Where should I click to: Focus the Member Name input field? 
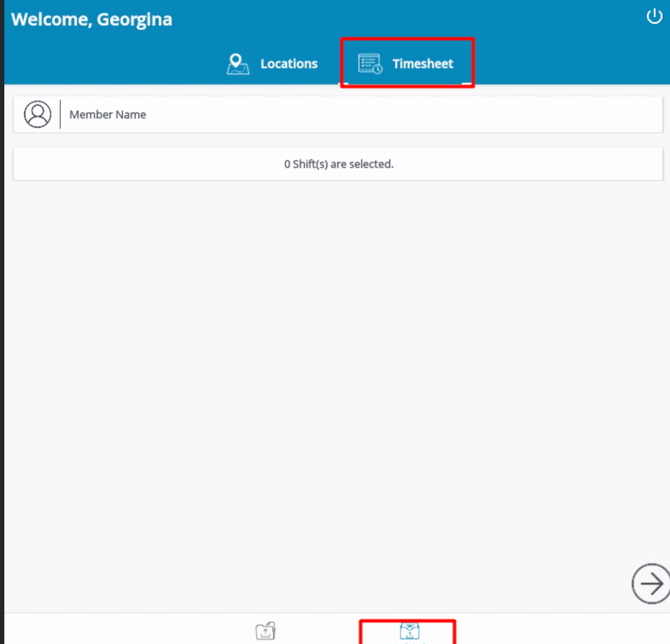360,114
